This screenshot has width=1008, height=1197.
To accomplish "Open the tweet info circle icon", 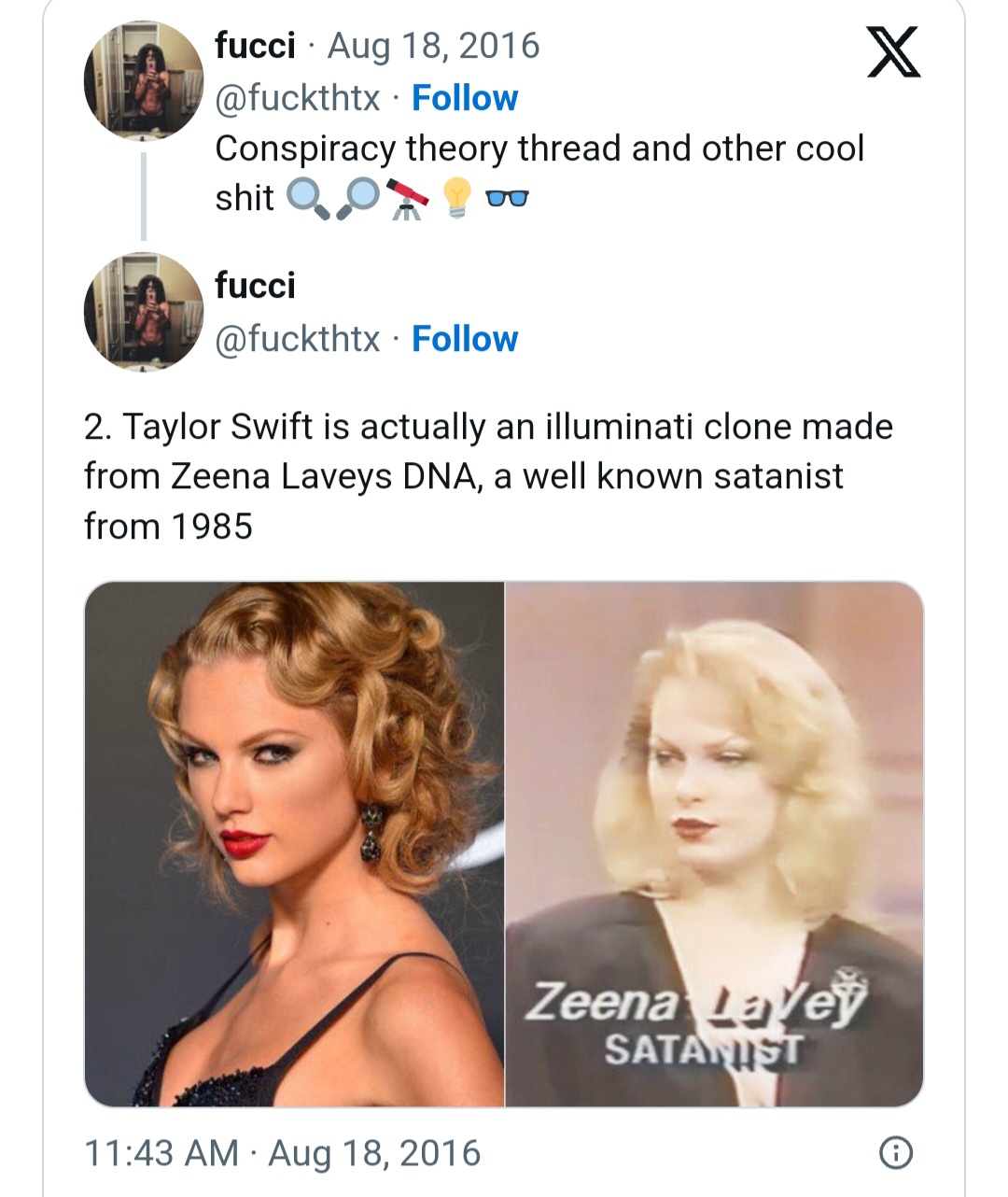I will click(895, 1153).
